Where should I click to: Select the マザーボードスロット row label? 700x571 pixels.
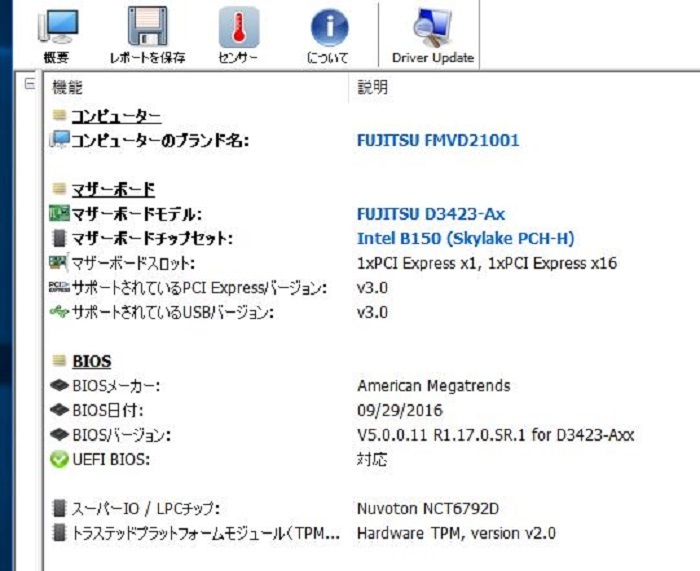point(133,263)
